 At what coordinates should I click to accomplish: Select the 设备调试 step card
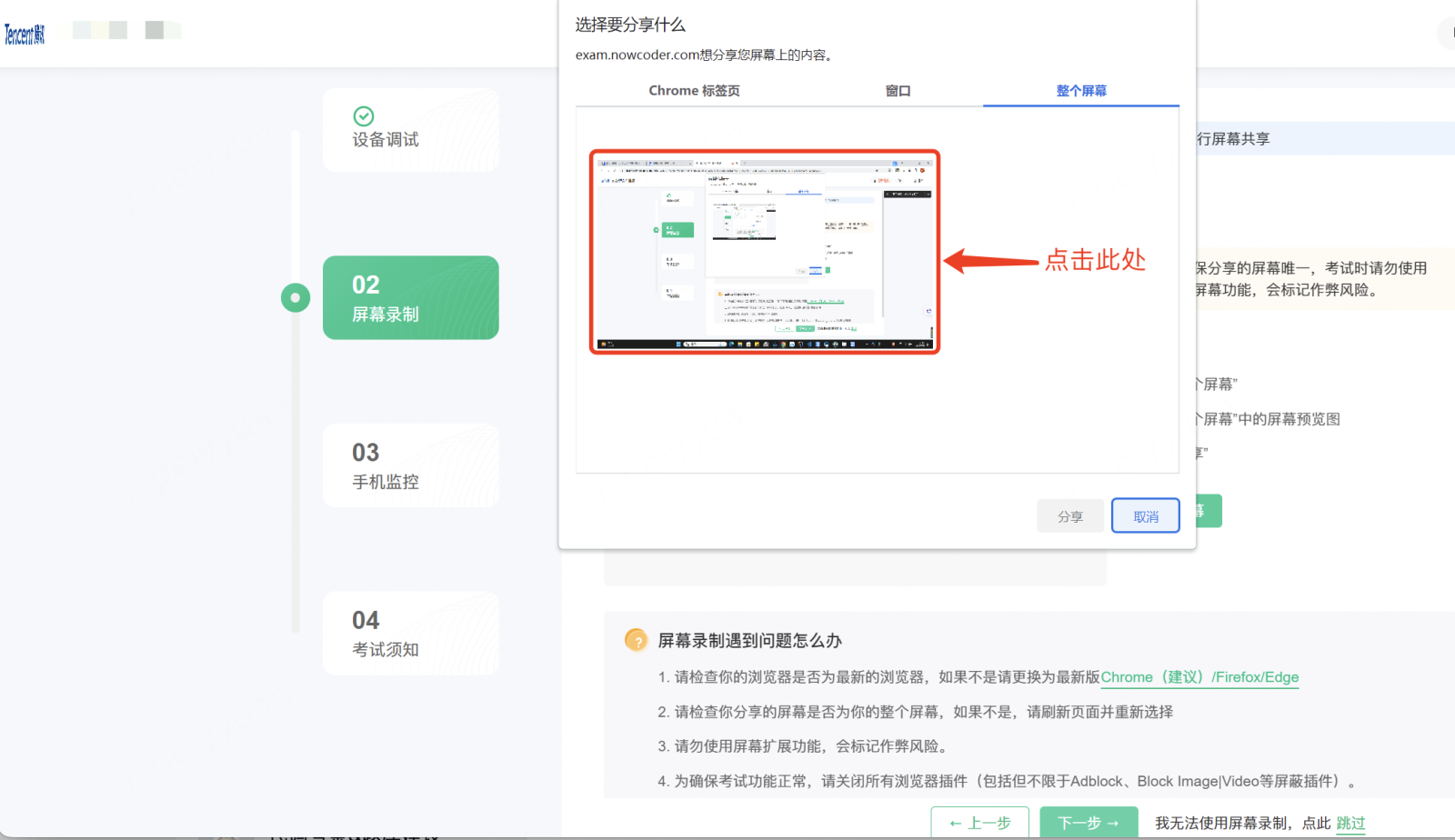click(x=411, y=130)
